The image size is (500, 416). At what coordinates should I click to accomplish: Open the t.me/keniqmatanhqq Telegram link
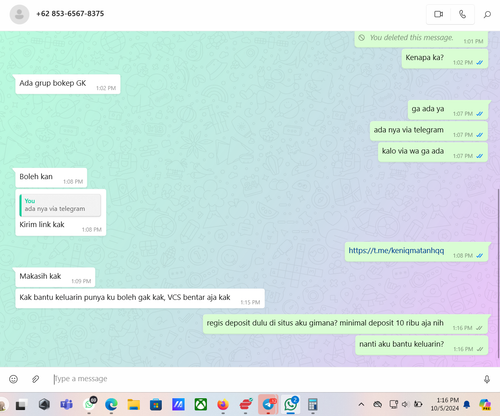point(396,250)
